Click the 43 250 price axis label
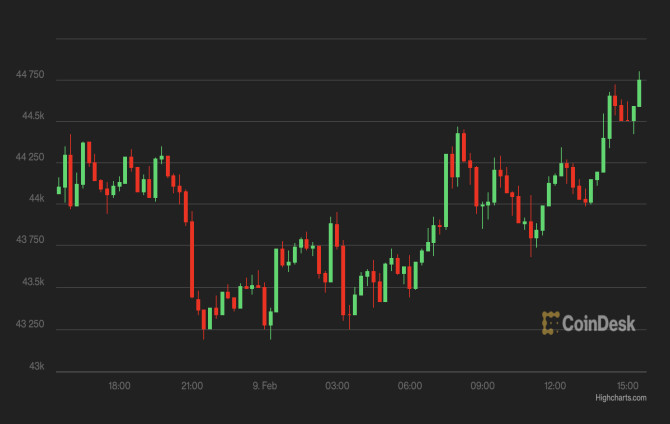This screenshot has height=424, width=670. click(30, 324)
